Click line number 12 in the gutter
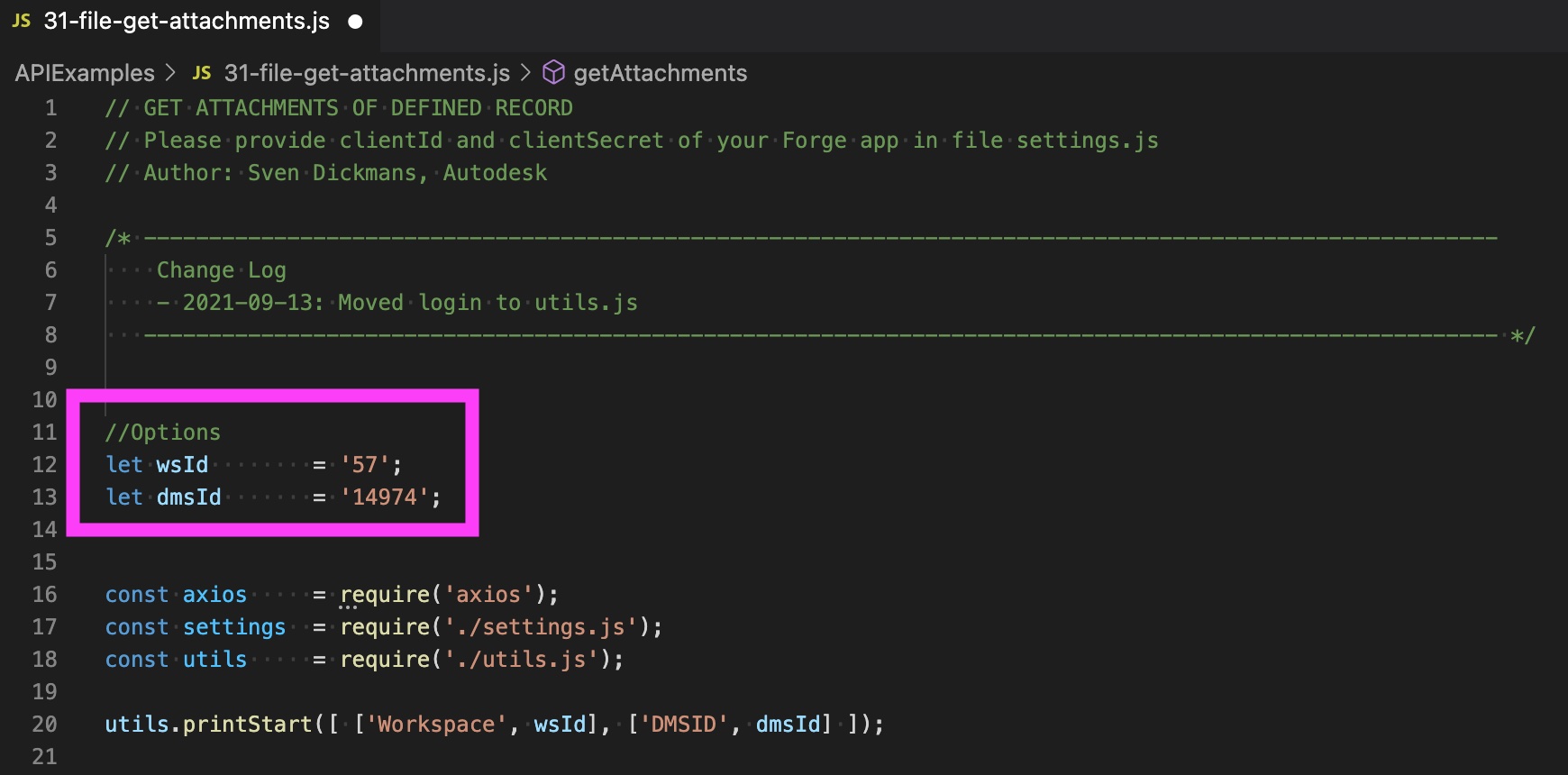This screenshot has width=1568, height=775. [44, 465]
